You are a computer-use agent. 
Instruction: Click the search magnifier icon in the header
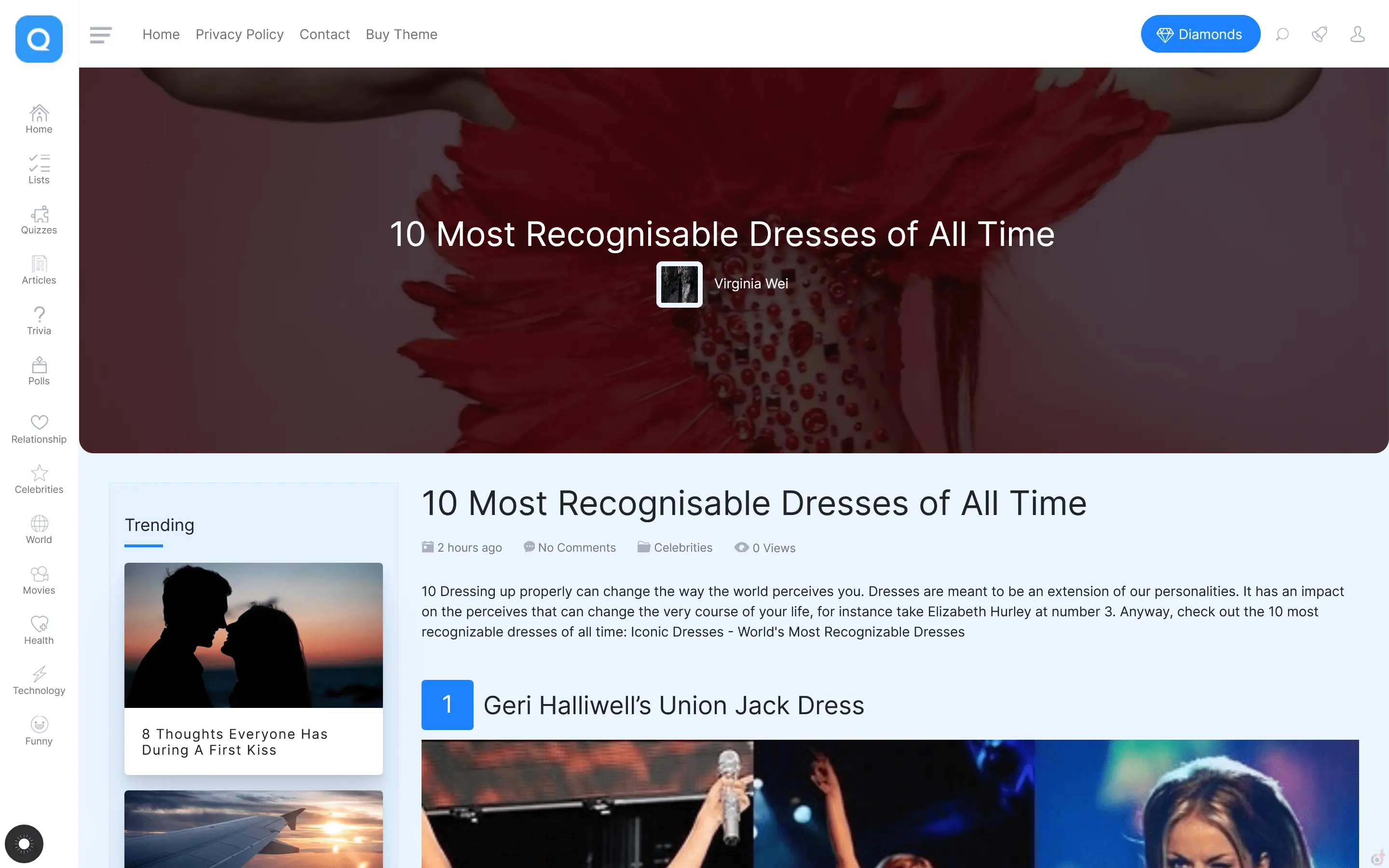point(1281,34)
